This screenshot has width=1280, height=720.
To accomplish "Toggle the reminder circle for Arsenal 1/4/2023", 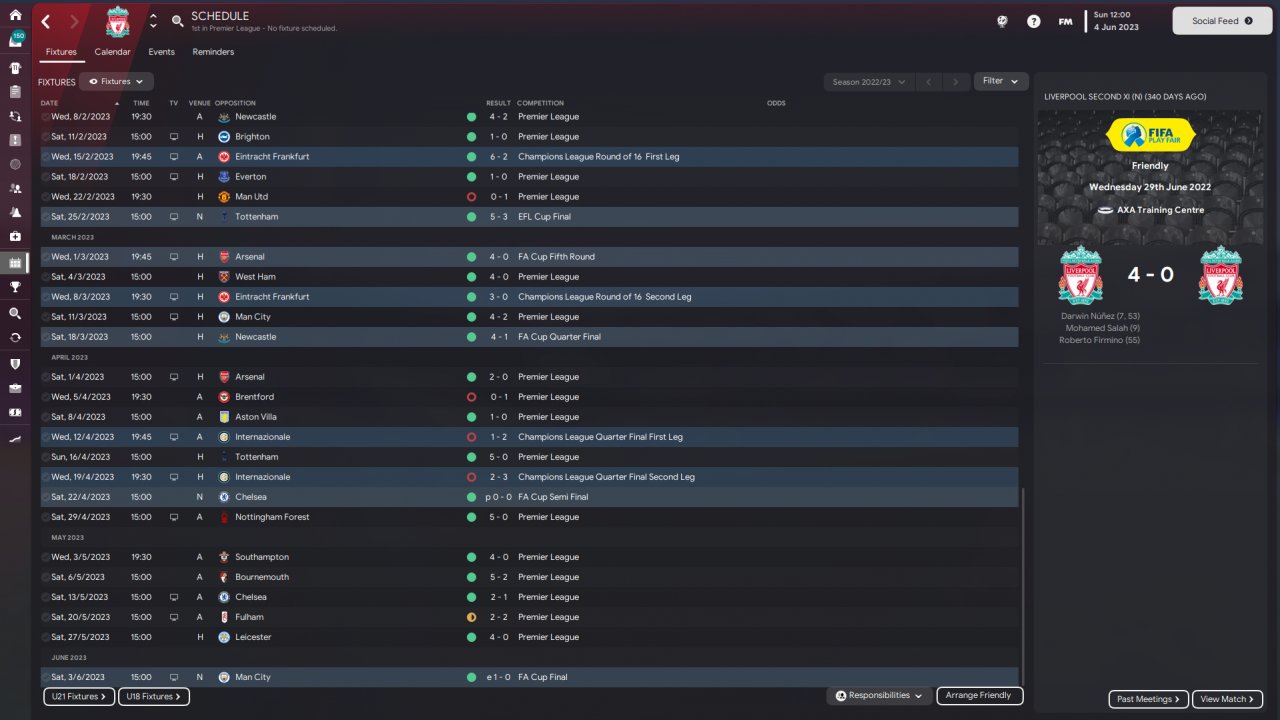I will pos(45,377).
